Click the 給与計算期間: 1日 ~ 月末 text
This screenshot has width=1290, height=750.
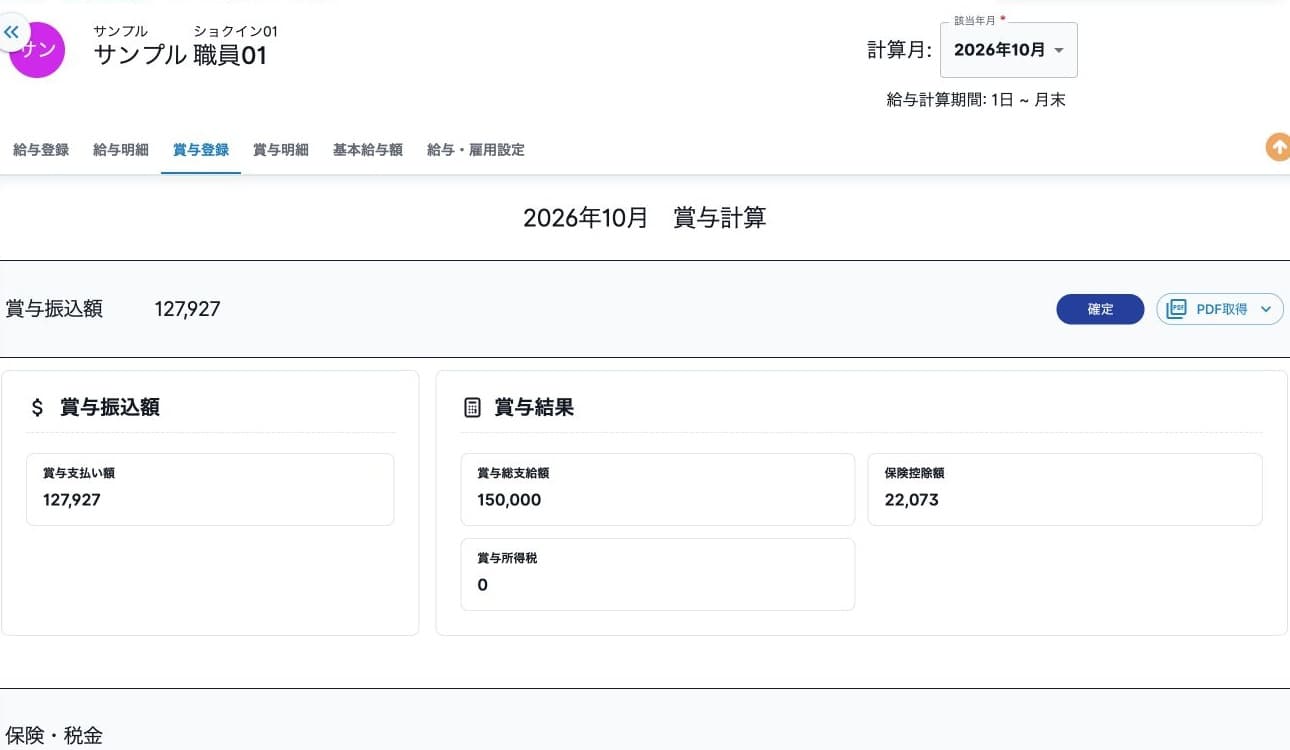coord(976,100)
